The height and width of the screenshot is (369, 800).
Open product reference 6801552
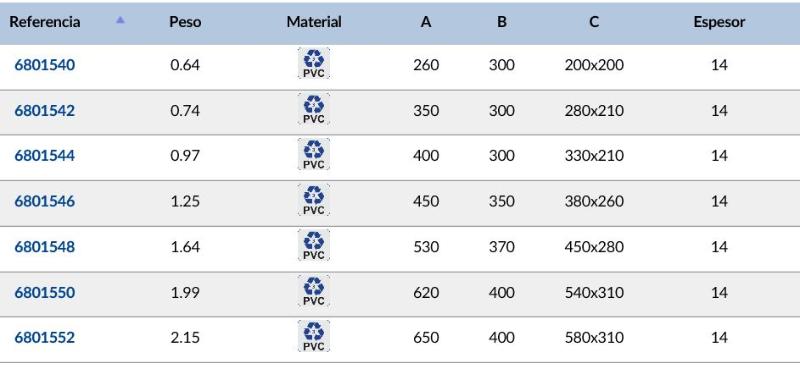[44, 337]
